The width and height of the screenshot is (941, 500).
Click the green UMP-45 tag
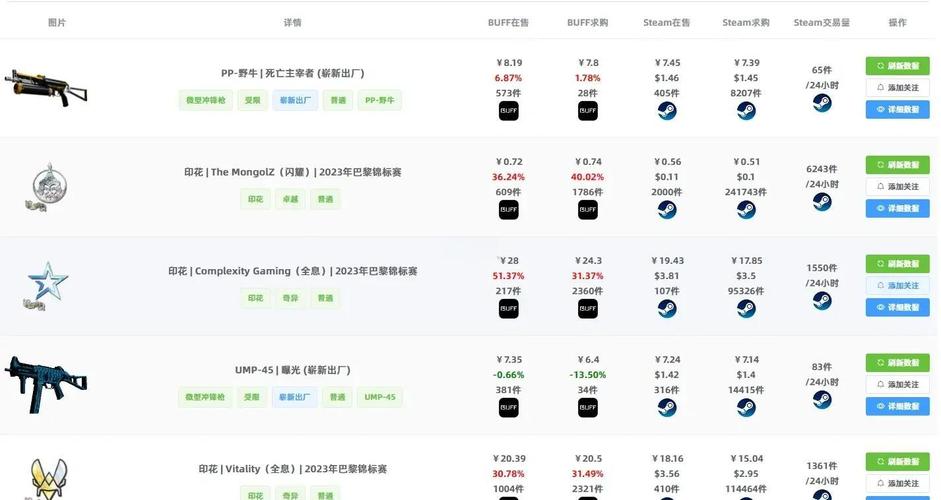pyautogui.click(x=380, y=397)
